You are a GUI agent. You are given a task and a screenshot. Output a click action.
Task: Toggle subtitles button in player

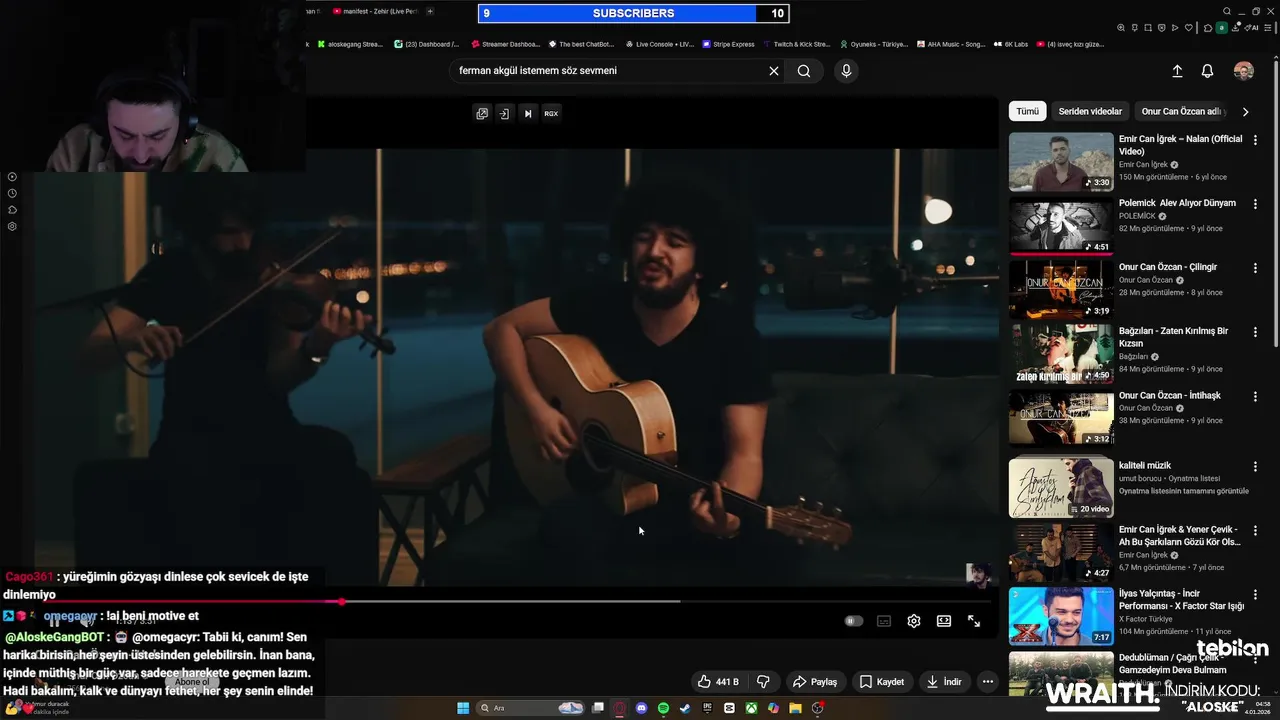click(x=884, y=621)
